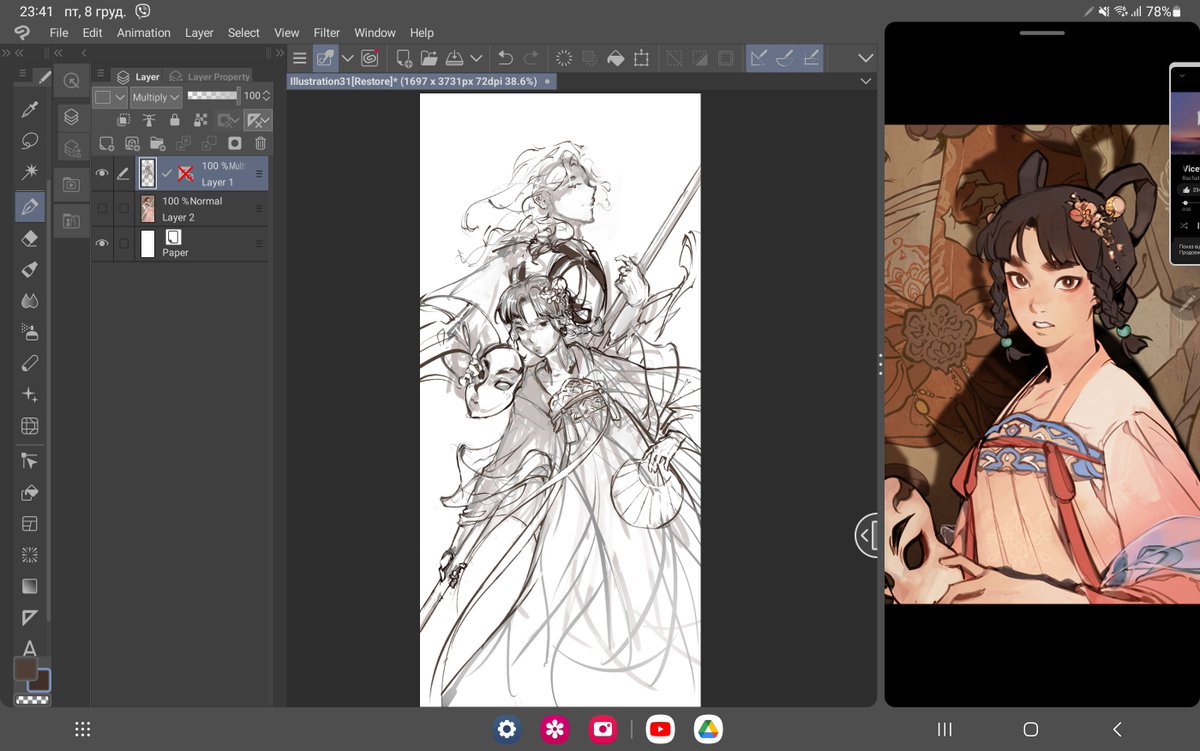This screenshot has width=1200, height=751.
Task: Select the Text tool
Action: 30,648
